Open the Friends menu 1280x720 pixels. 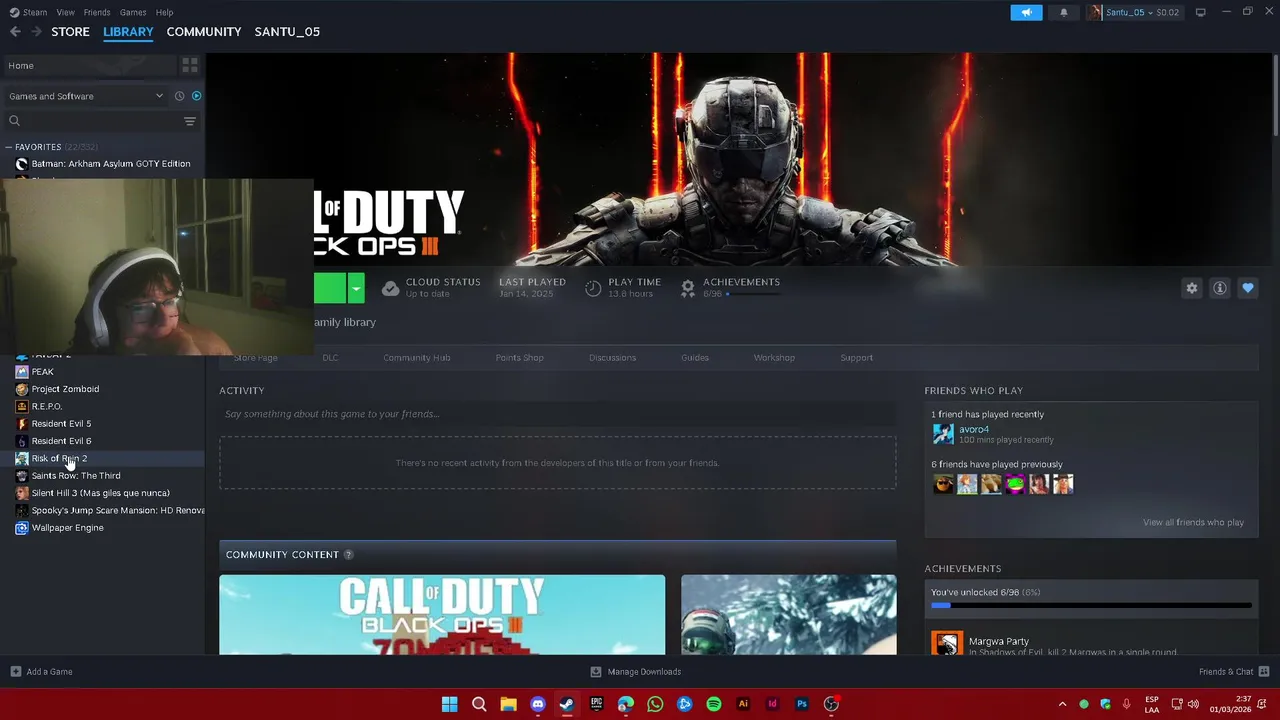pyautogui.click(x=97, y=12)
